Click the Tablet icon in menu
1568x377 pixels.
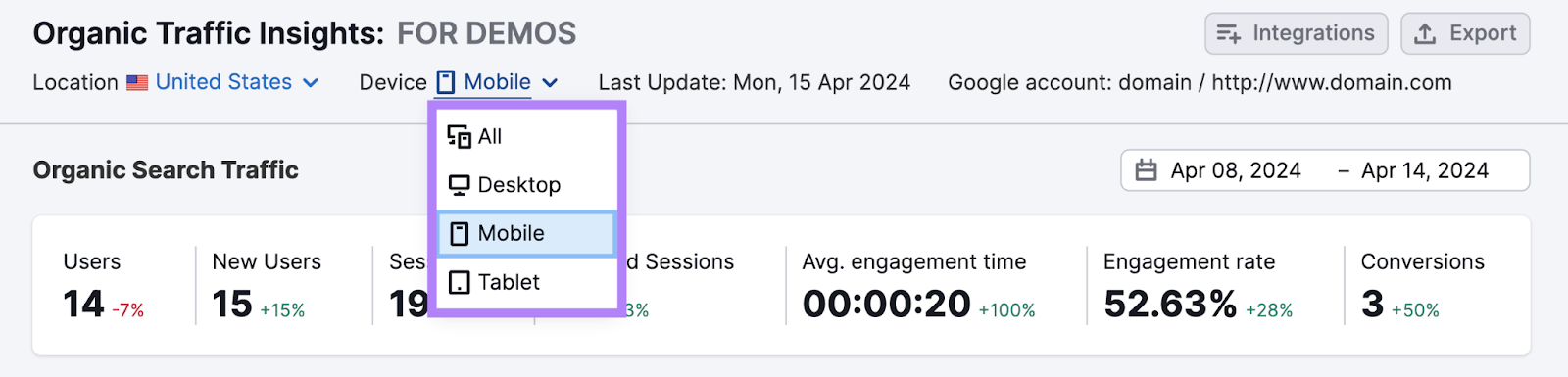pos(459,282)
